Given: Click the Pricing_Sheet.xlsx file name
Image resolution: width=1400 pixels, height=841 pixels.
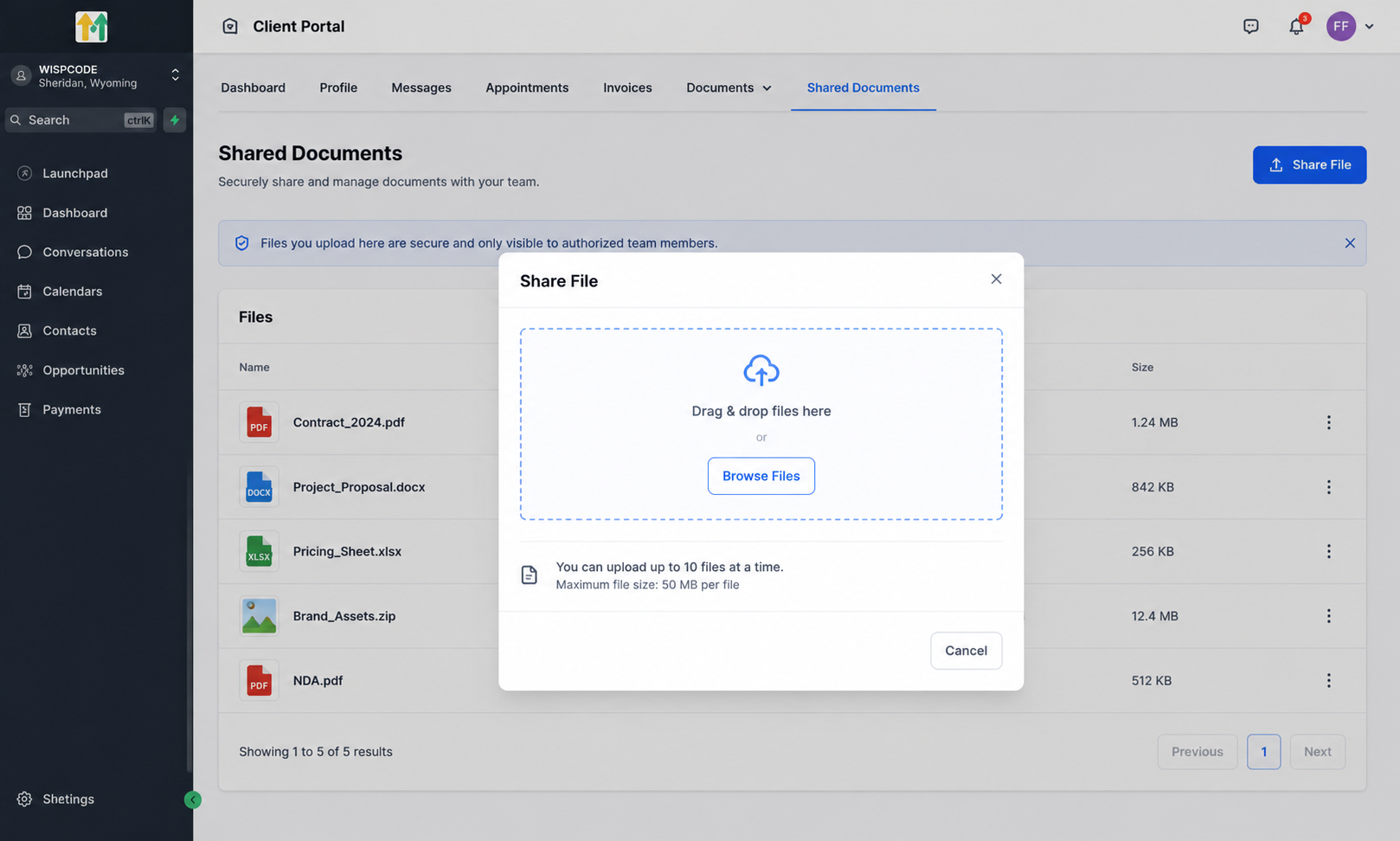Looking at the screenshot, I should tap(347, 551).
